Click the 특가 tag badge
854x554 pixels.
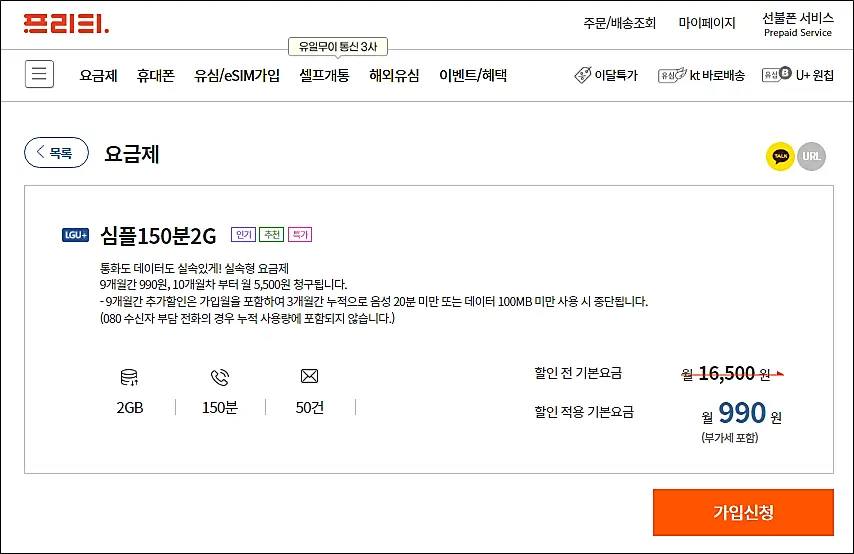[x=300, y=235]
